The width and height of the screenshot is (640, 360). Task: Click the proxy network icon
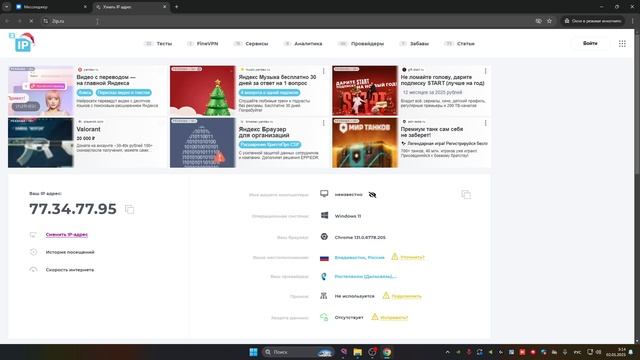pos(324,296)
